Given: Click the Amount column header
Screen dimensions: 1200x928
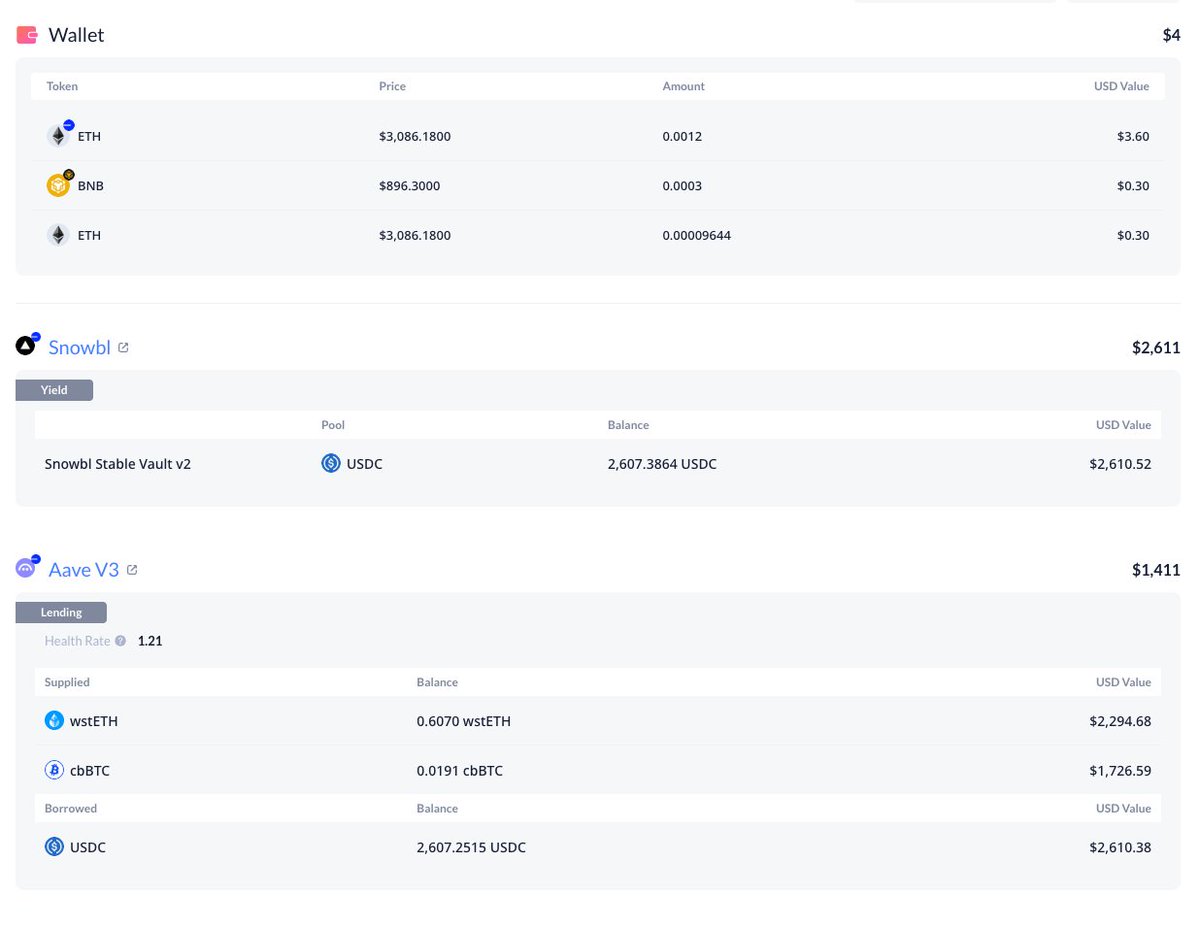Looking at the screenshot, I should pyautogui.click(x=683, y=86).
